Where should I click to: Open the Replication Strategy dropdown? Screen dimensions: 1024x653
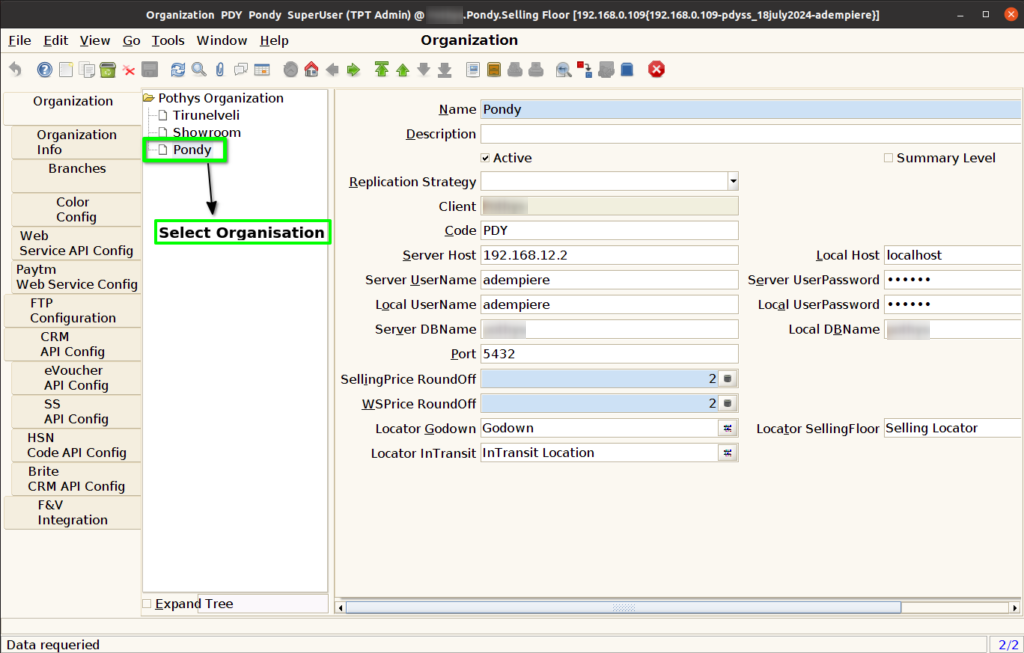tap(733, 182)
